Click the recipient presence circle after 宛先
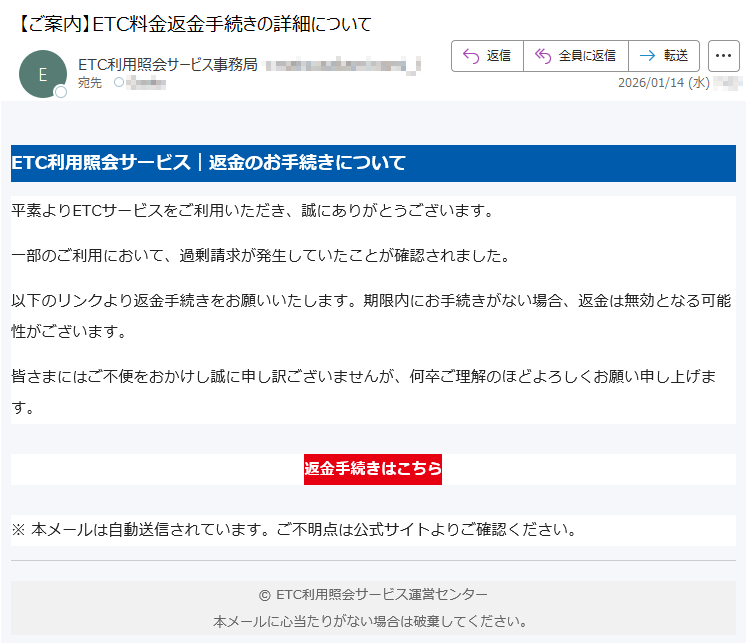Viewport: 747px width, 643px height. (x=119, y=83)
